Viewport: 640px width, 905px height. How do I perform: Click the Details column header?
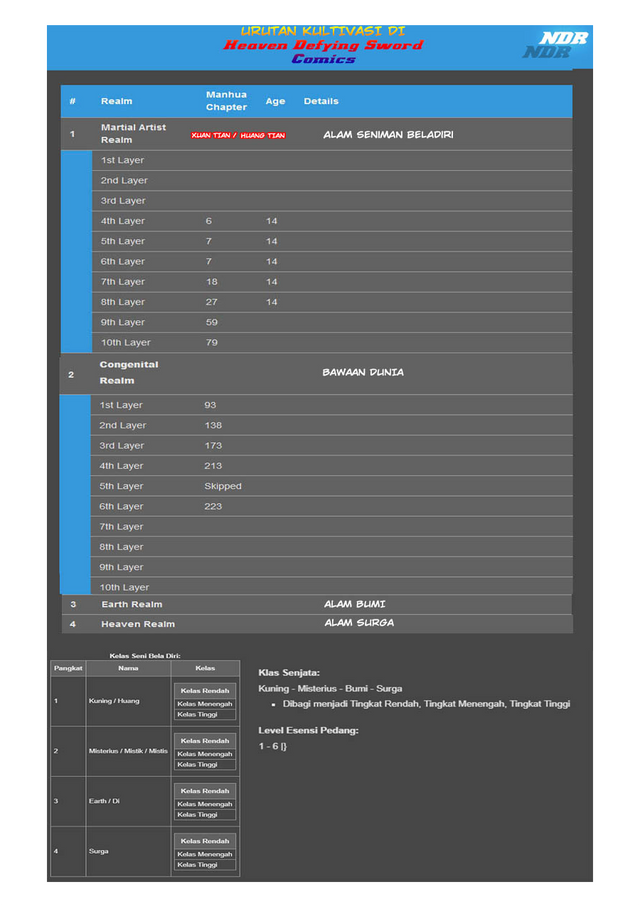click(x=321, y=101)
